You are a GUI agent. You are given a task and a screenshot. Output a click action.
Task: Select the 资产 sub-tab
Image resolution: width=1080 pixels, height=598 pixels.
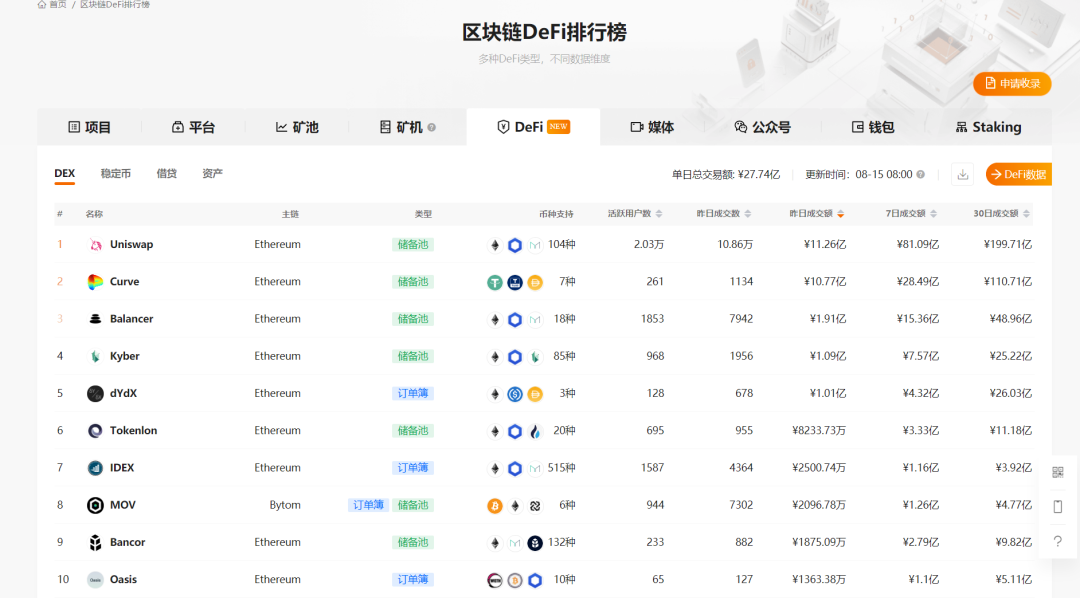[212, 174]
